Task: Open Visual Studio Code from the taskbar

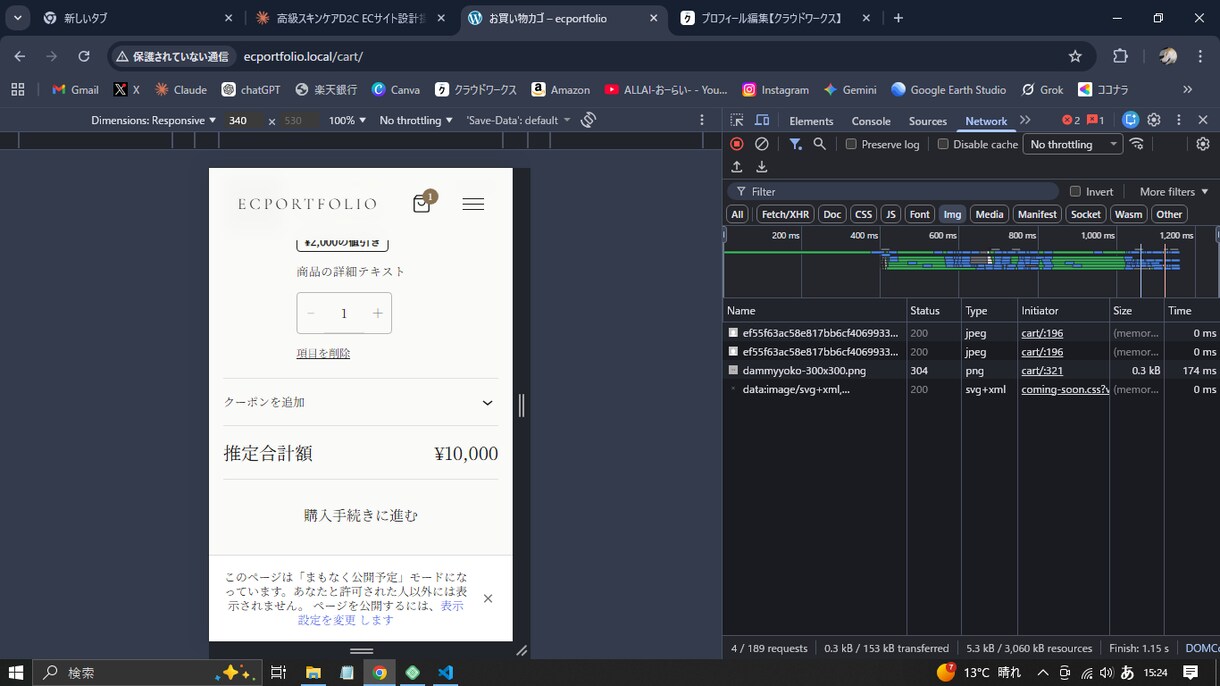Action: [x=446, y=673]
